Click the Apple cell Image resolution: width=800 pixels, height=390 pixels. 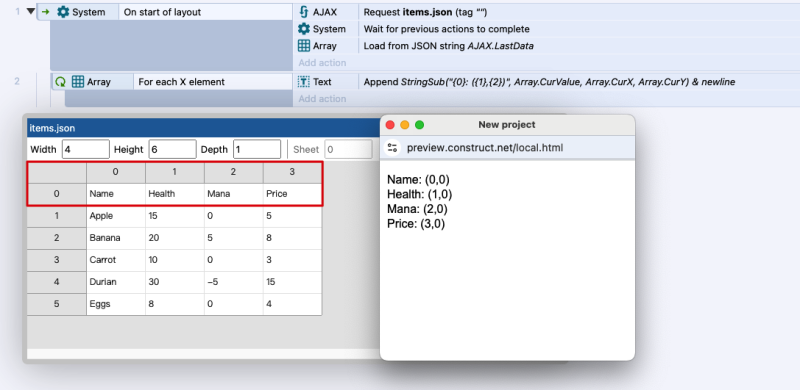pyautogui.click(x=116, y=216)
